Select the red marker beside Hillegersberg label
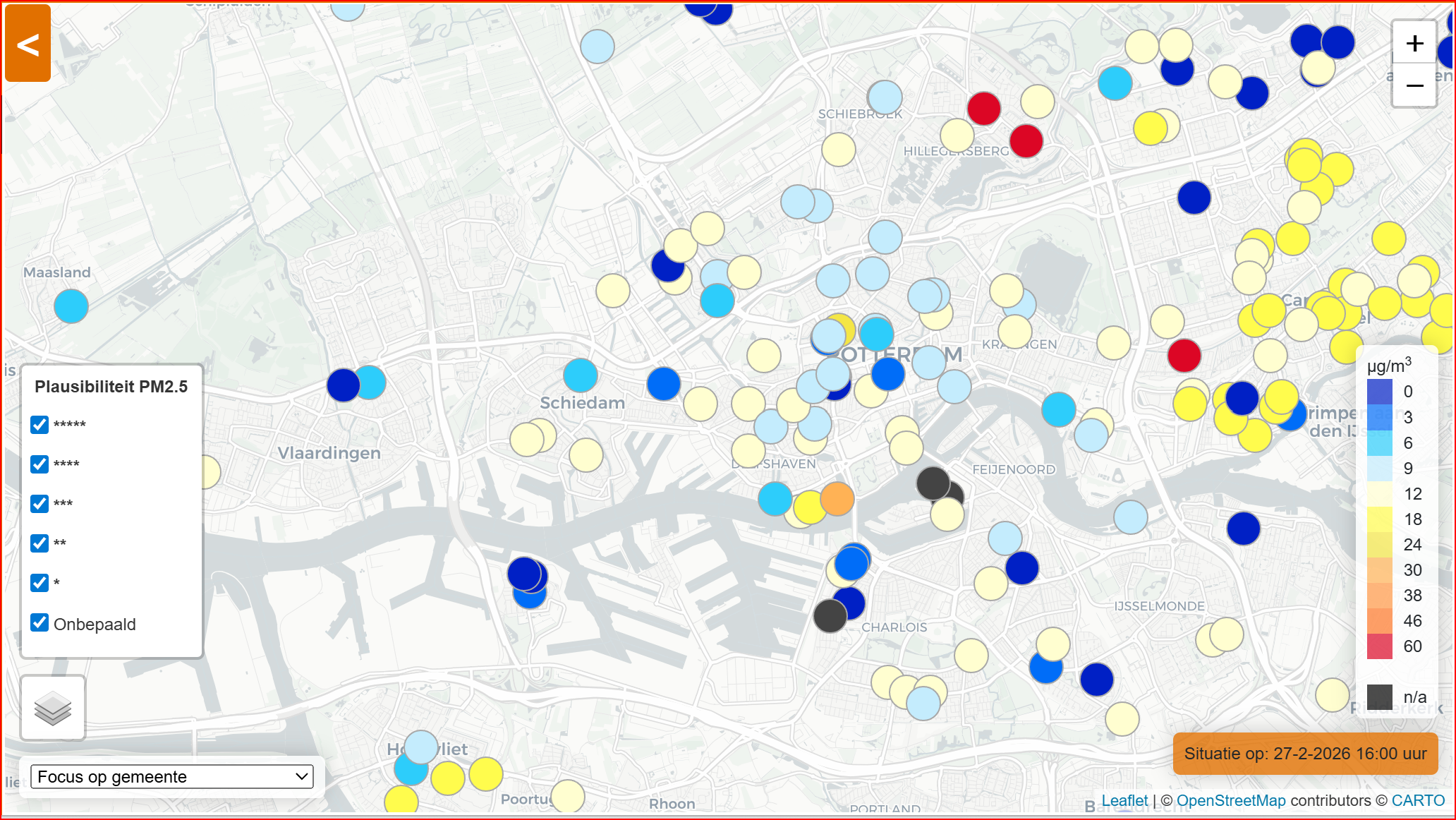1456x820 pixels. pyautogui.click(x=1026, y=141)
